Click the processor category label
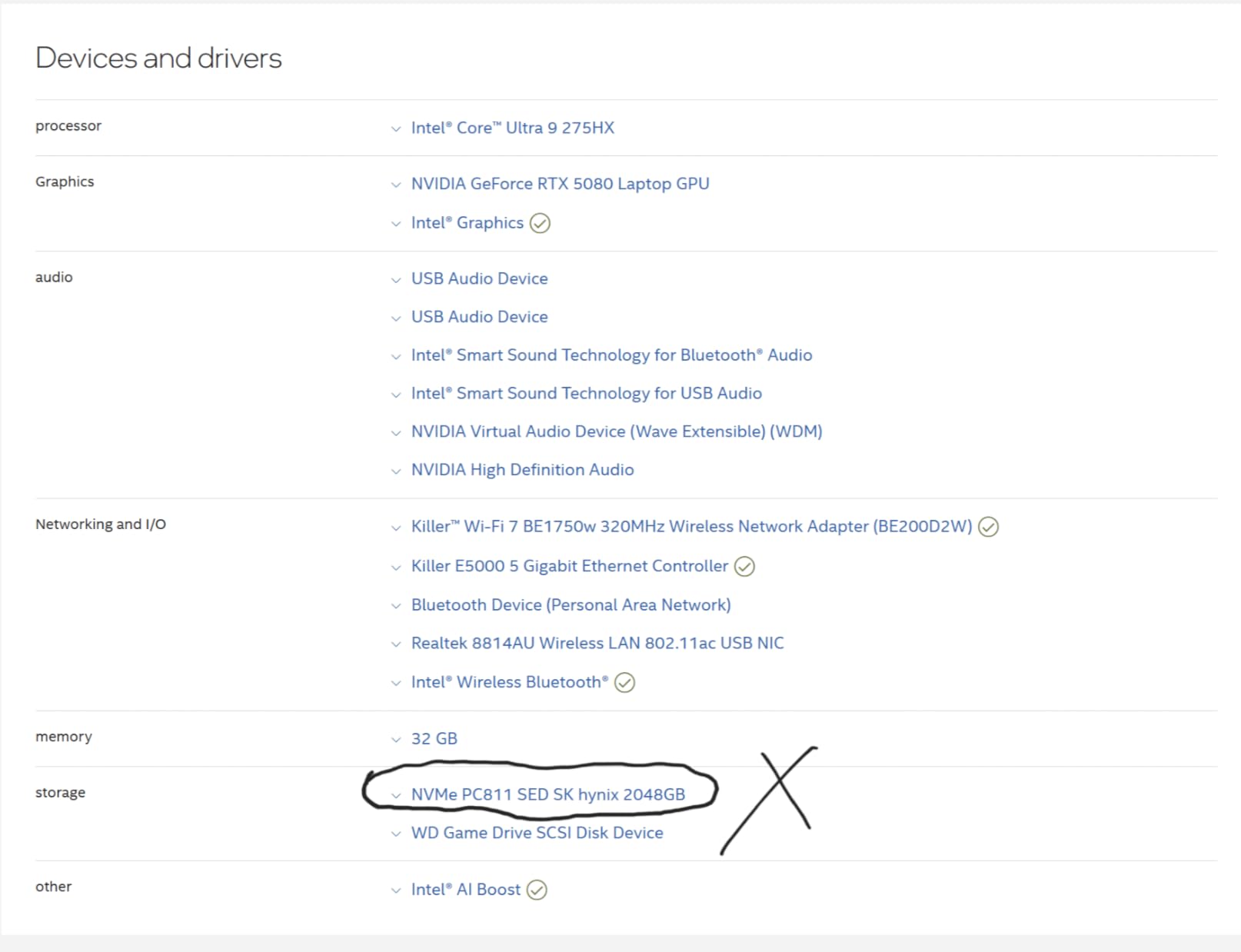1241x952 pixels. click(68, 126)
